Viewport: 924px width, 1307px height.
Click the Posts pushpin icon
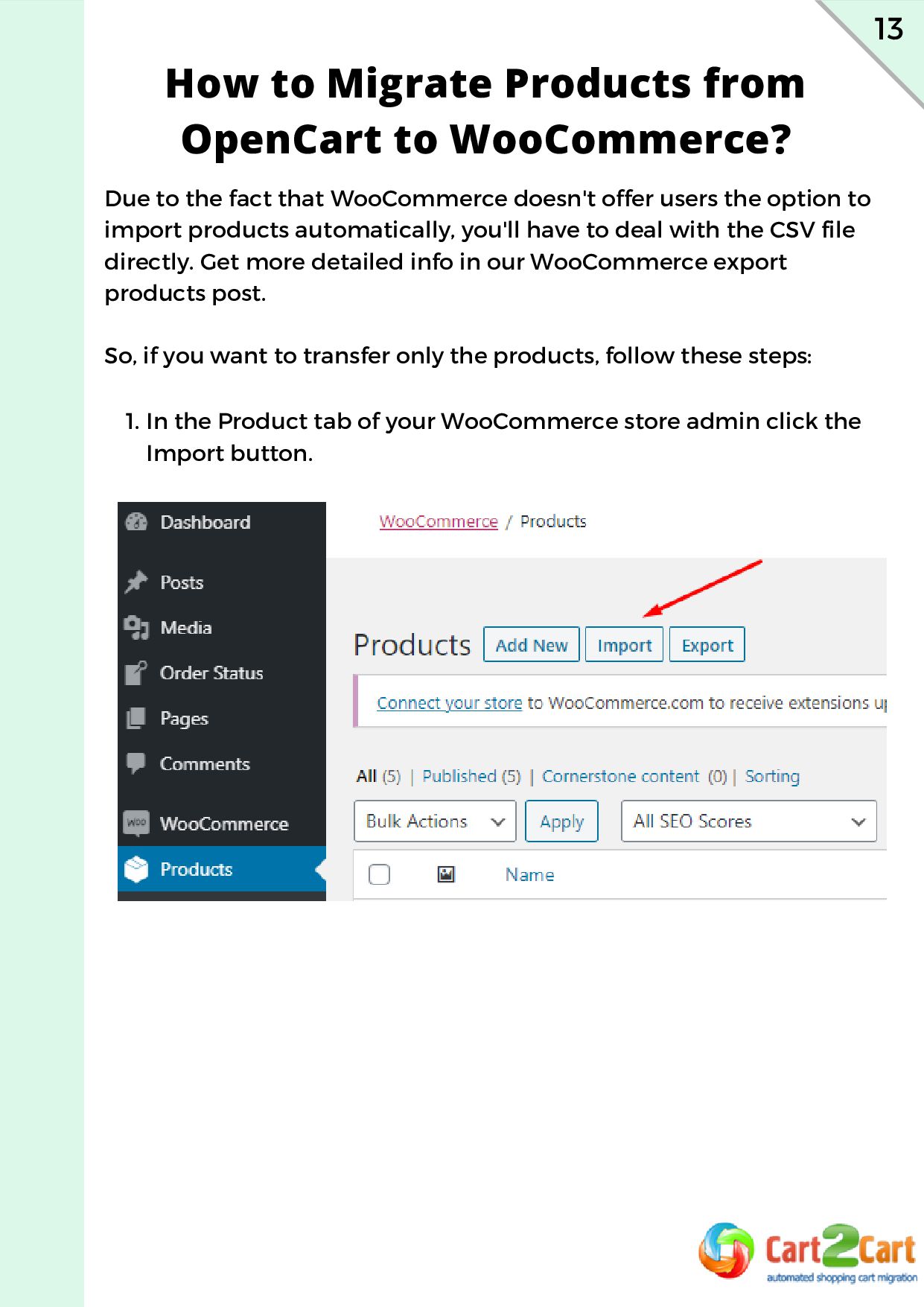(136, 582)
